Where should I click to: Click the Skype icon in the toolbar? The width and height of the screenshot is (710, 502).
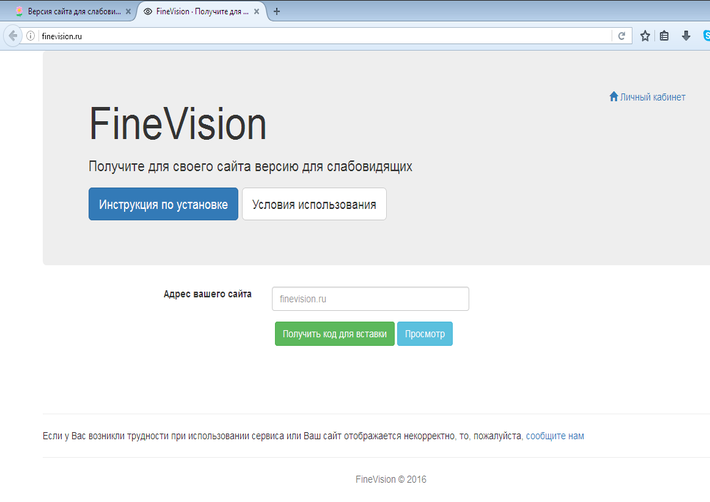706,36
